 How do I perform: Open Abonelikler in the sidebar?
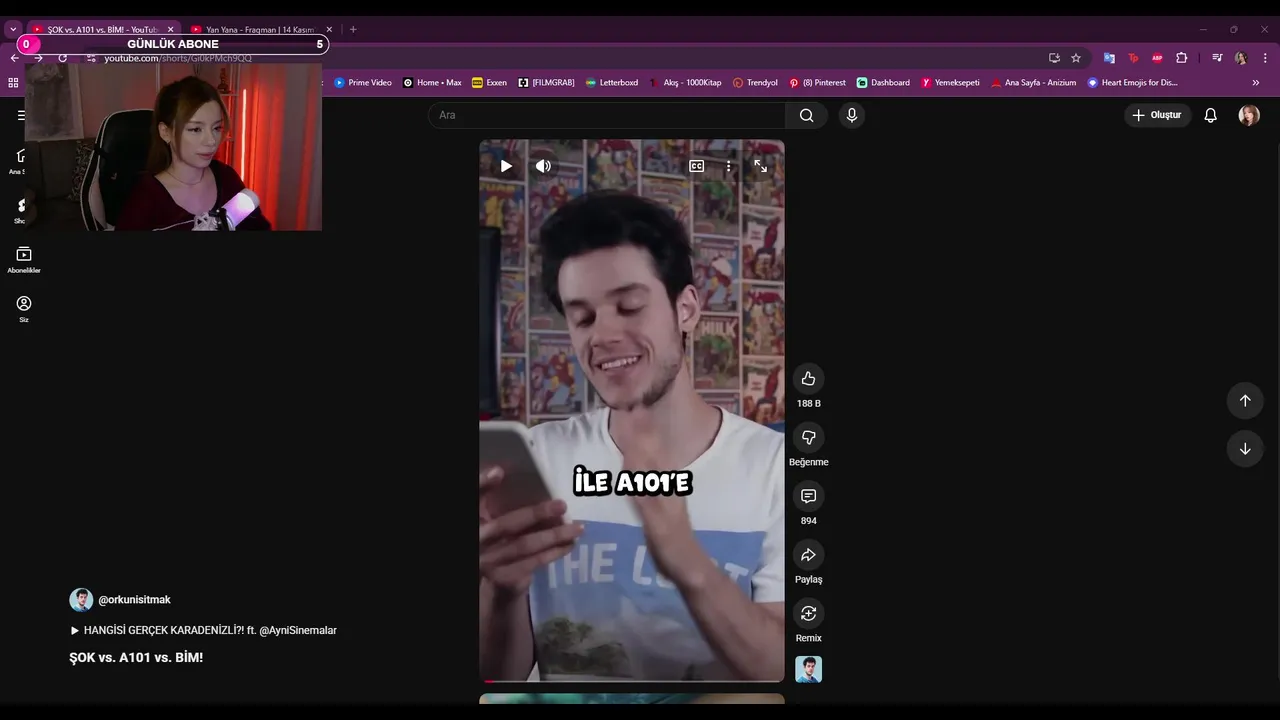coord(24,259)
